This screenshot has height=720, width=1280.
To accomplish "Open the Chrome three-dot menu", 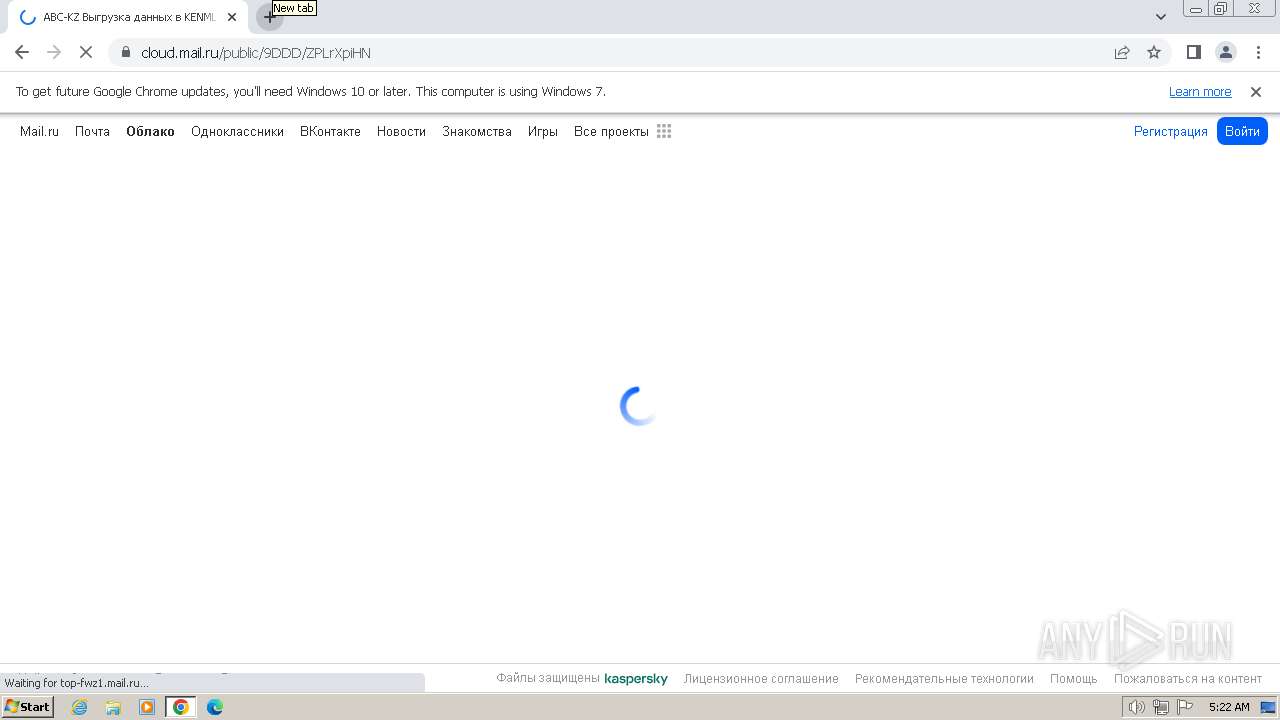I will tap(1258, 52).
